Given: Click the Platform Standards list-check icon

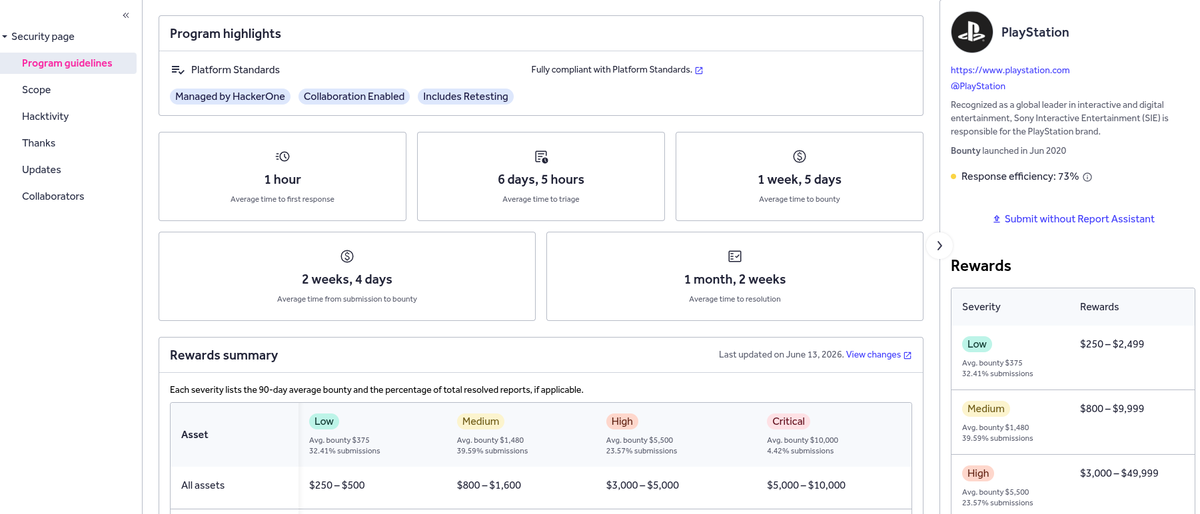Looking at the screenshot, I should (x=178, y=70).
